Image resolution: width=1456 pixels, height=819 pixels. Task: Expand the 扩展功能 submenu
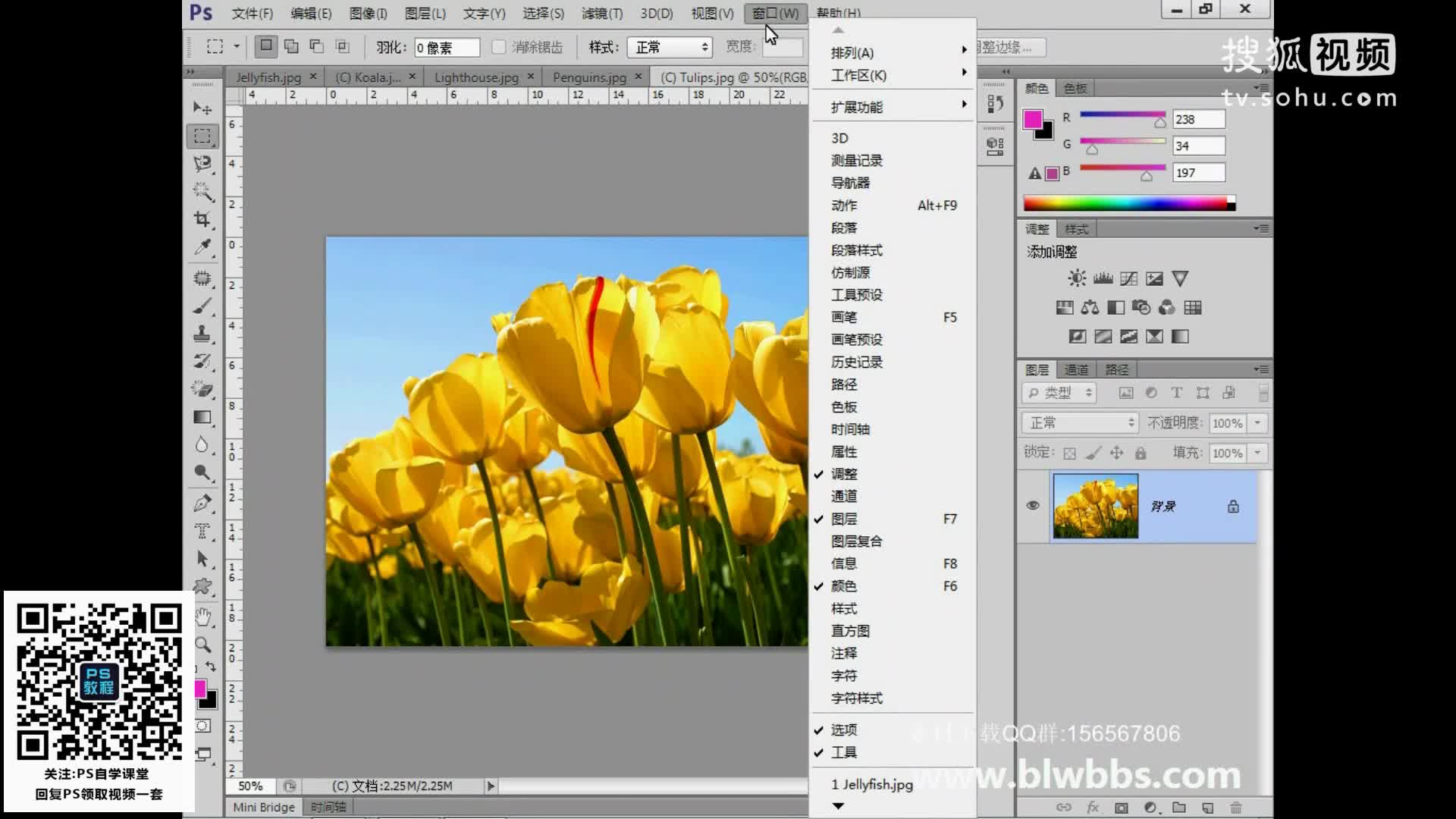coord(893,107)
